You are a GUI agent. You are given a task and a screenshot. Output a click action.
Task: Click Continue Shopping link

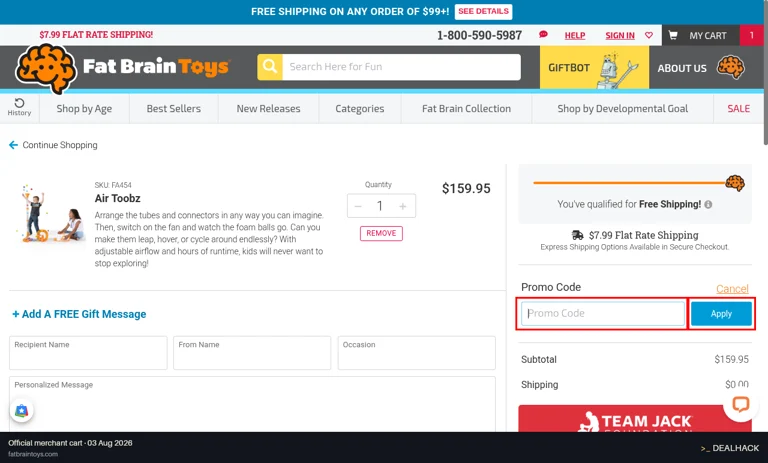60,145
